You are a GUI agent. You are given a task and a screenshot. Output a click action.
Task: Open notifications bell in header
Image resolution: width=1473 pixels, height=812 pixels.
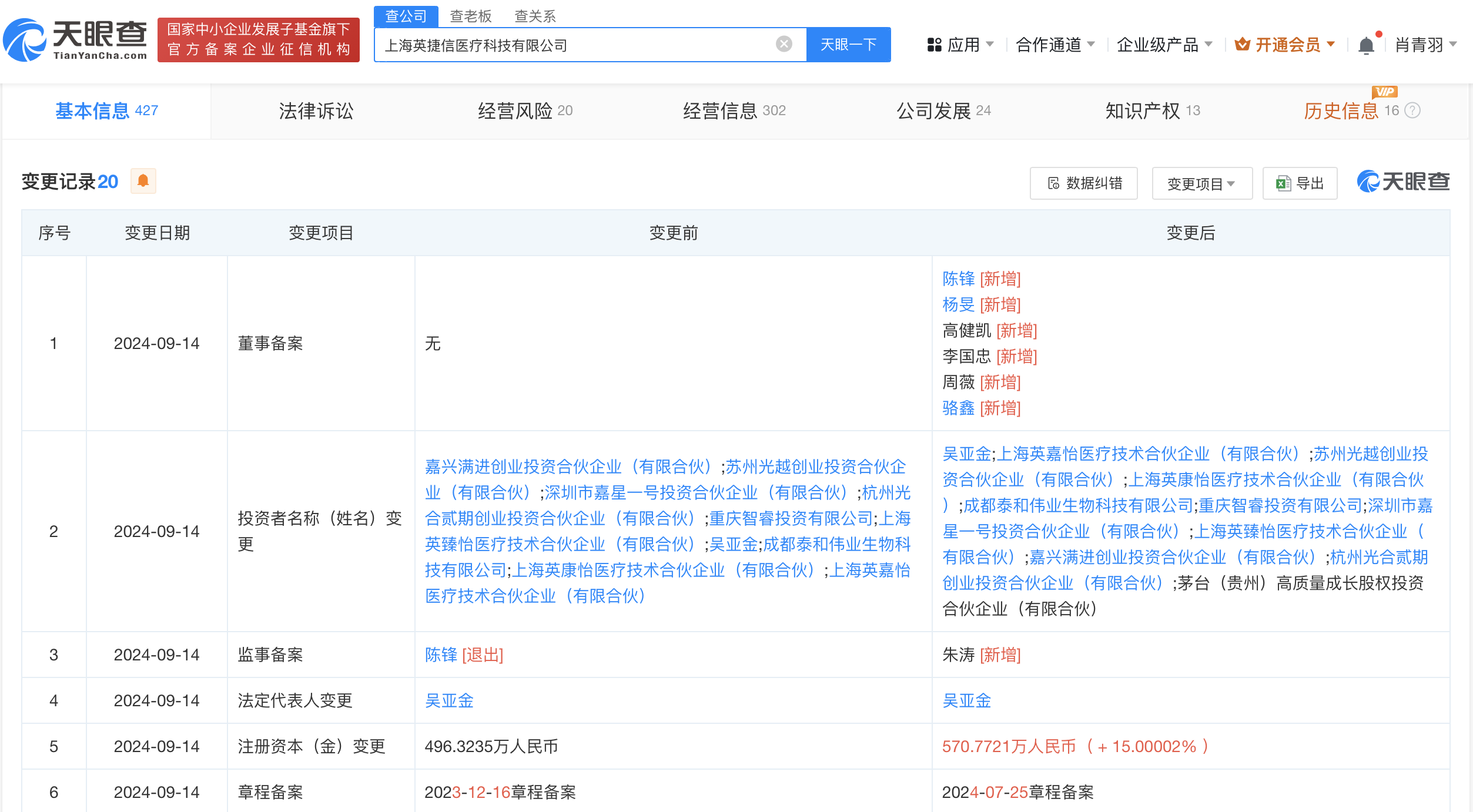[x=1366, y=45]
